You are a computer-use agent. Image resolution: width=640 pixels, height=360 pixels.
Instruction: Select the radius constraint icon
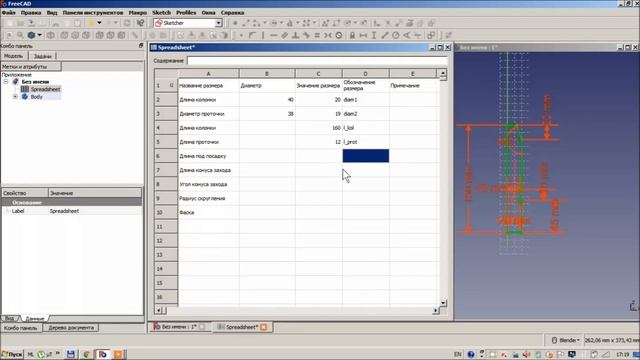coord(396,36)
